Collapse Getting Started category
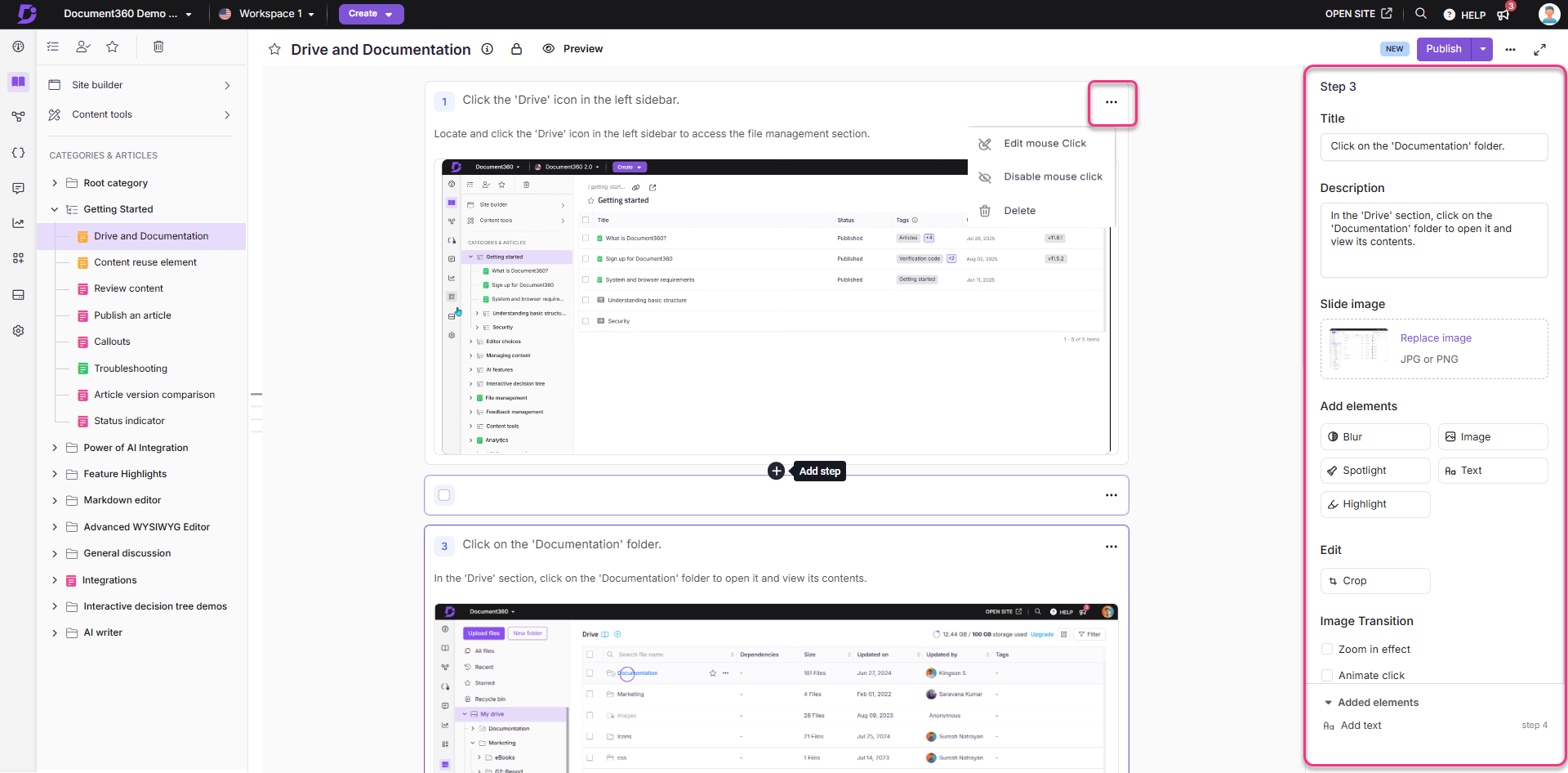Screen dimensions: 1568x773 55,210
